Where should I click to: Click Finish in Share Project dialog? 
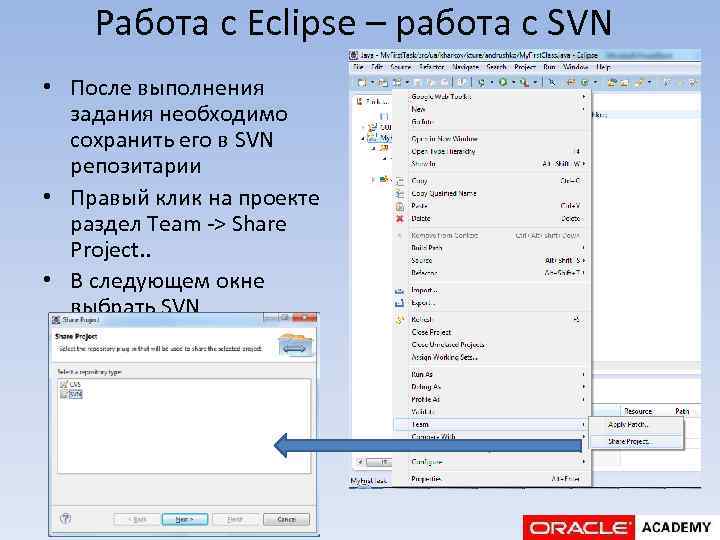(235, 519)
